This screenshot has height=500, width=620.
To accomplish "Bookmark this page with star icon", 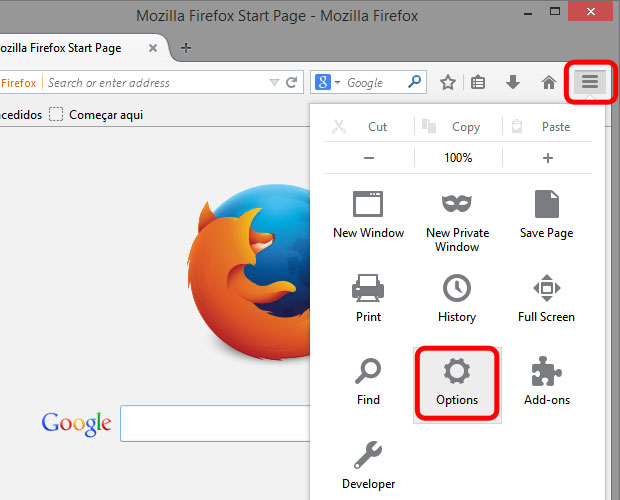I will [448, 82].
